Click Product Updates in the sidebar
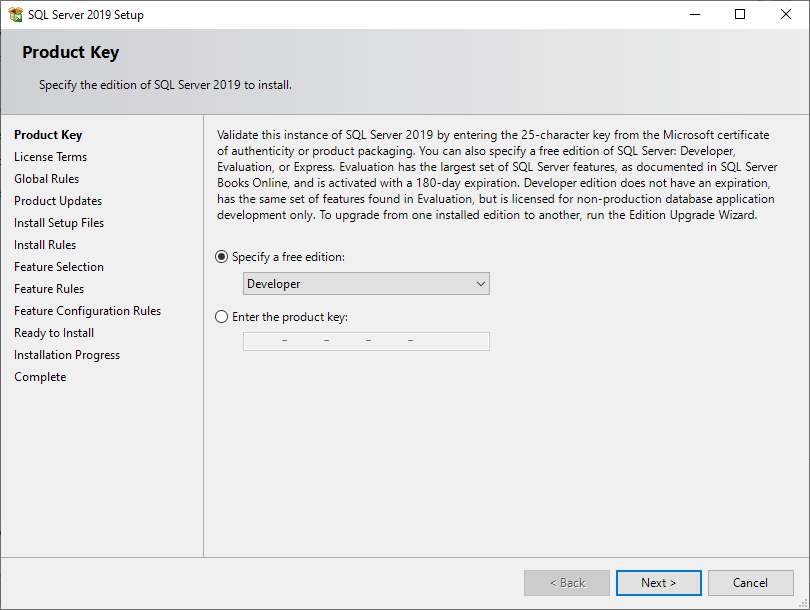 tap(58, 201)
